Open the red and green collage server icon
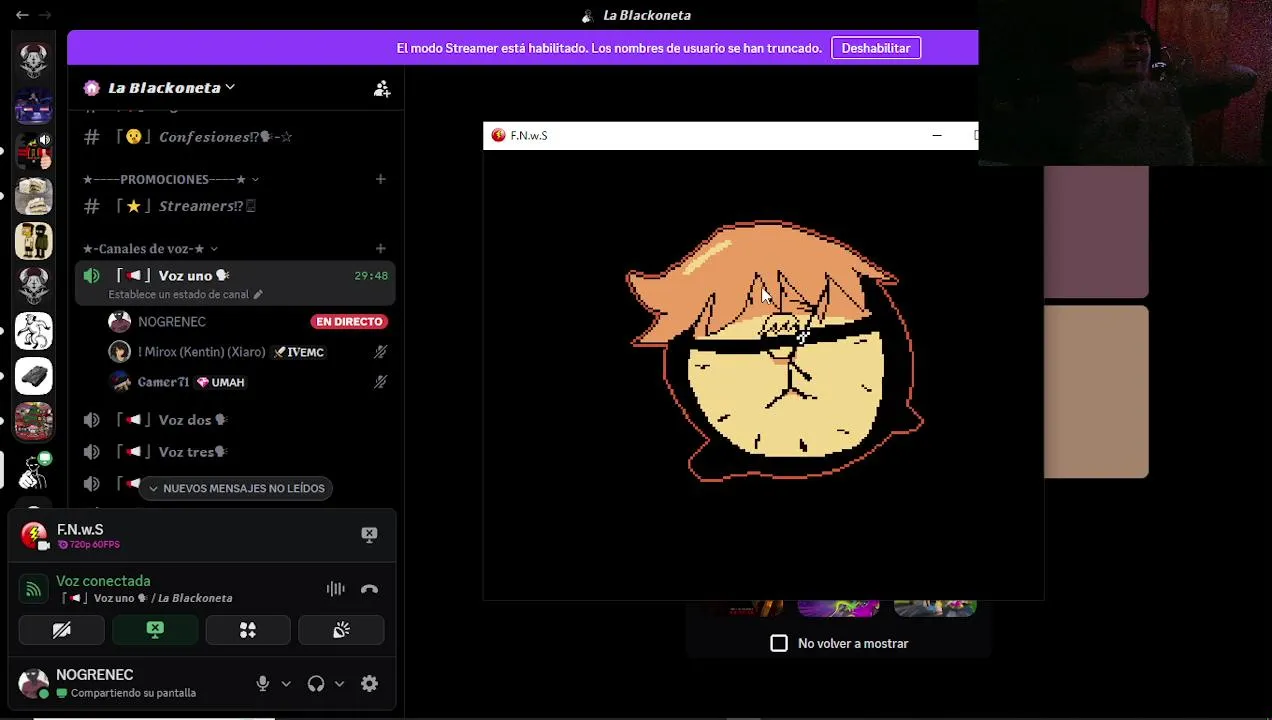 tap(34, 421)
